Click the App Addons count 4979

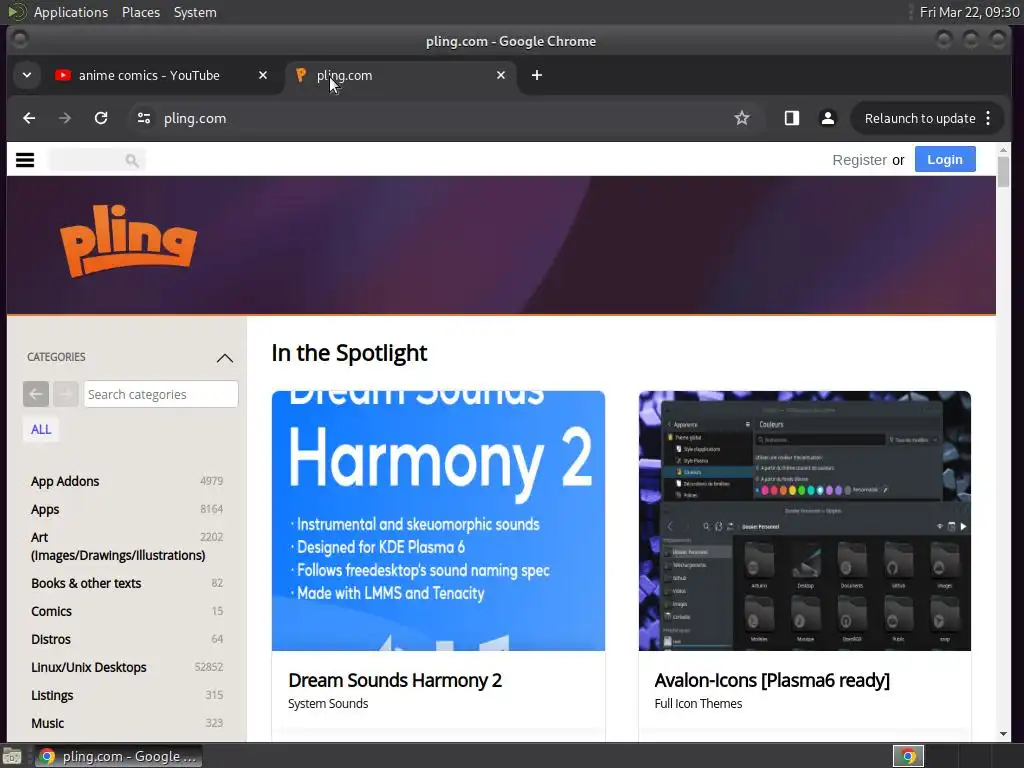click(x=212, y=481)
